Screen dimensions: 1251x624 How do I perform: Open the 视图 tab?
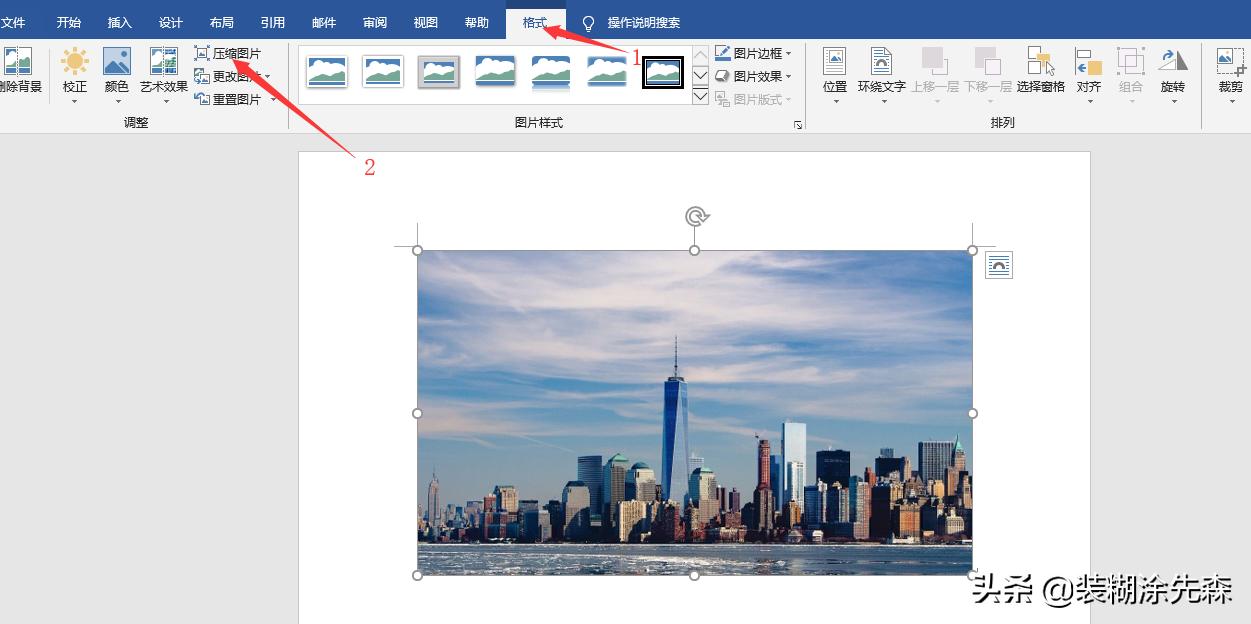426,22
